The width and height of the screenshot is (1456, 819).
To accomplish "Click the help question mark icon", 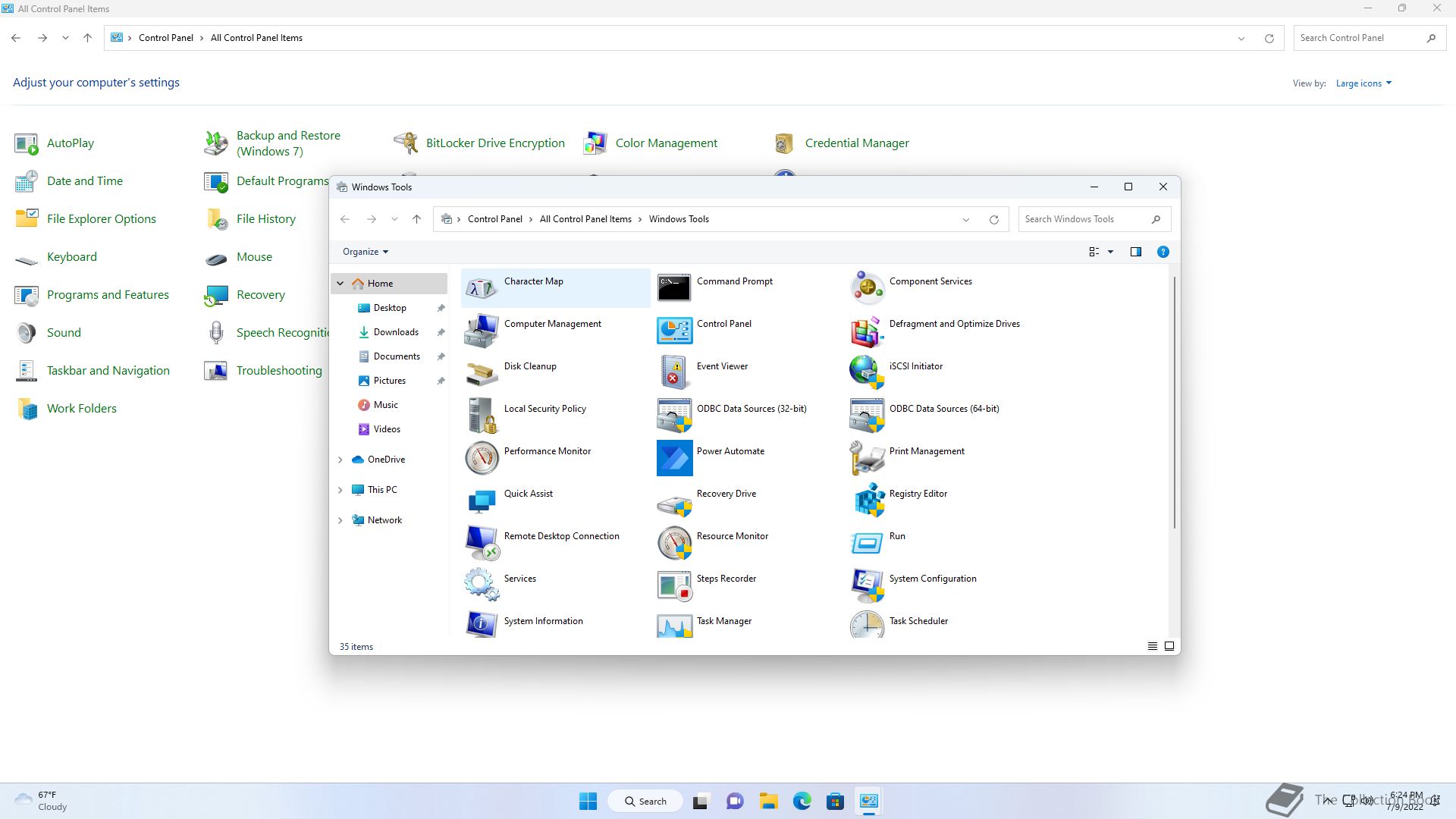I will [x=1163, y=252].
